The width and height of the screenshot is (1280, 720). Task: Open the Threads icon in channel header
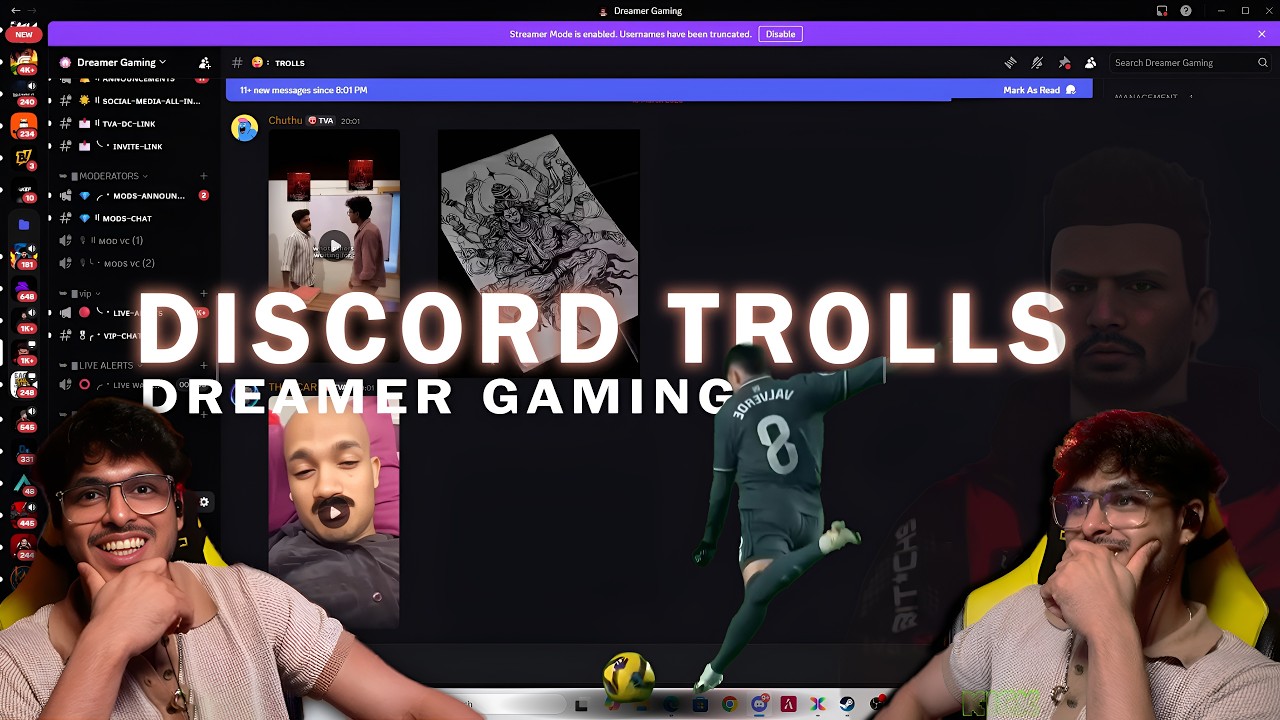[1010, 63]
